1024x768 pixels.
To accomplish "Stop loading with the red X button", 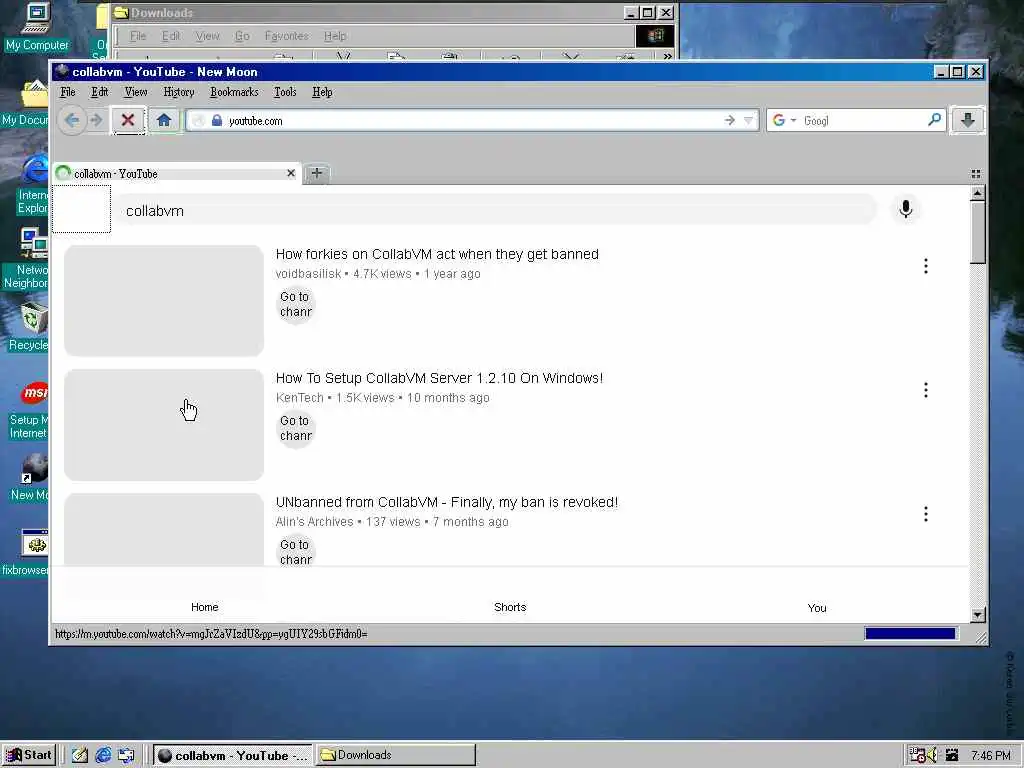I will [x=128, y=120].
